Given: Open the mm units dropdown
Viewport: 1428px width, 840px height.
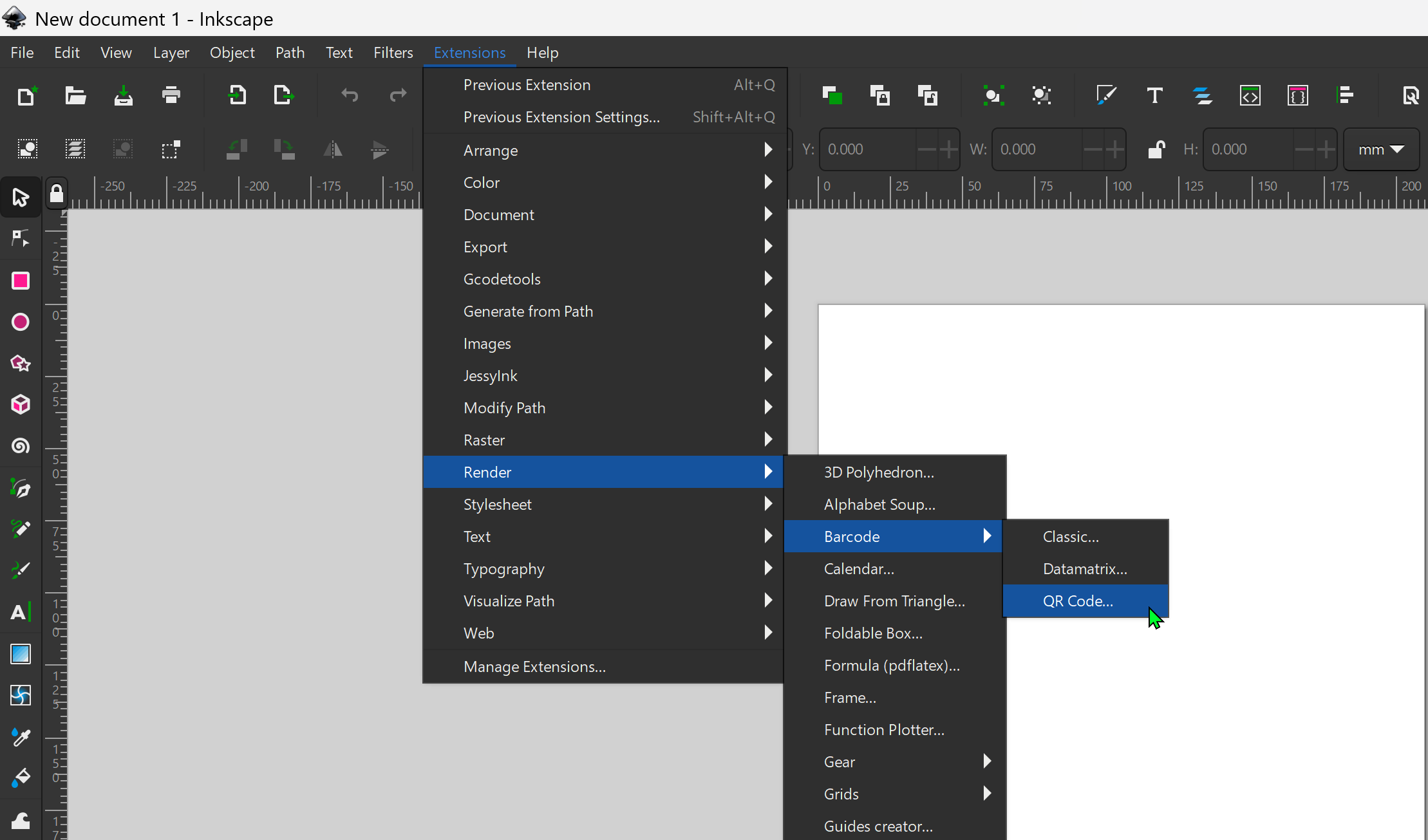Looking at the screenshot, I should point(1380,149).
